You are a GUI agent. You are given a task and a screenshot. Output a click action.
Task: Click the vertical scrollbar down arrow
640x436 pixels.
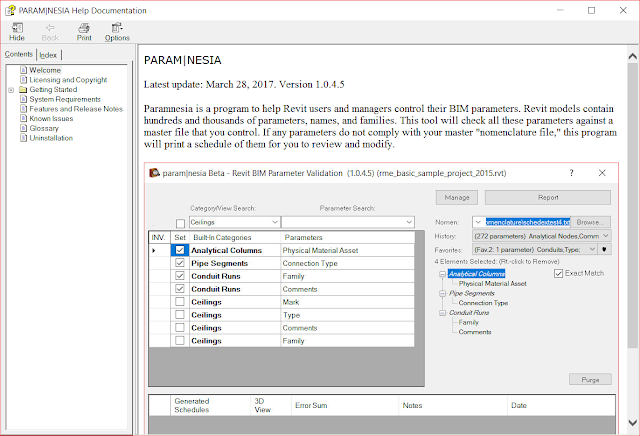(x=633, y=423)
